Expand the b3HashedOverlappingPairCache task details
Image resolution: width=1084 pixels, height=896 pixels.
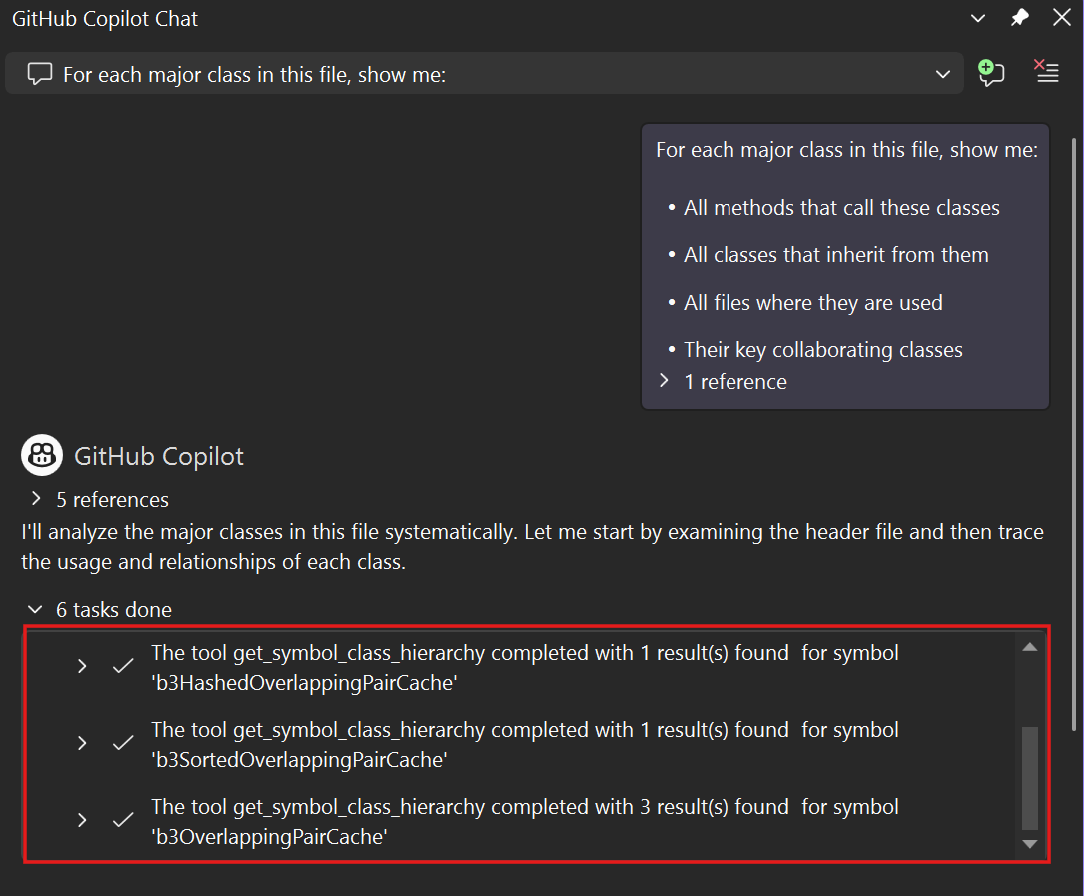[x=81, y=666]
